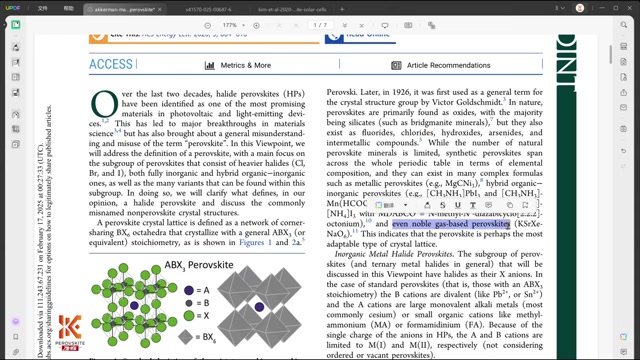The height and width of the screenshot is (360, 640).
Task: Open the 177% zoom level dropdown
Action: click(234, 25)
